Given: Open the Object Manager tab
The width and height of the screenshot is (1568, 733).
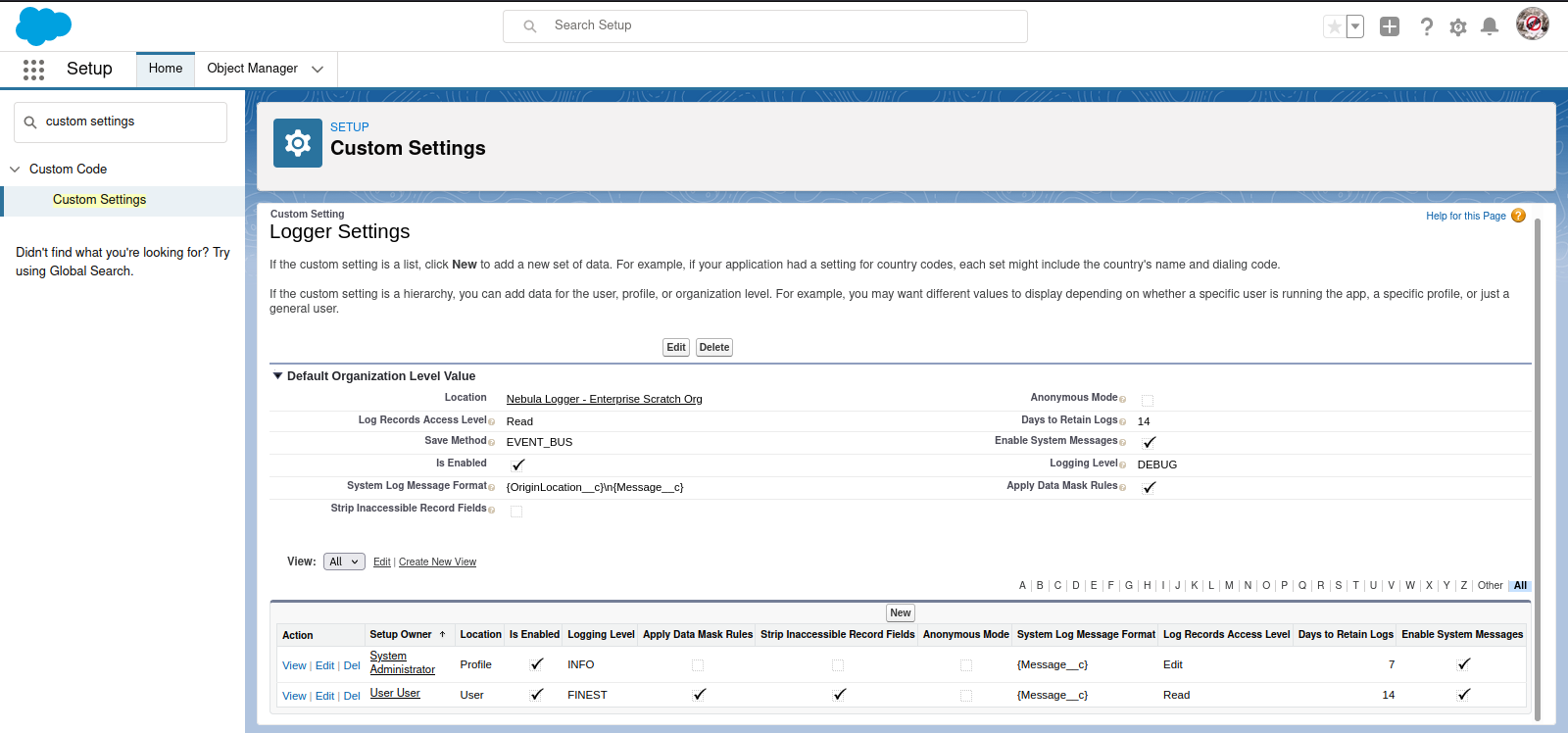Looking at the screenshot, I should [x=252, y=69].
